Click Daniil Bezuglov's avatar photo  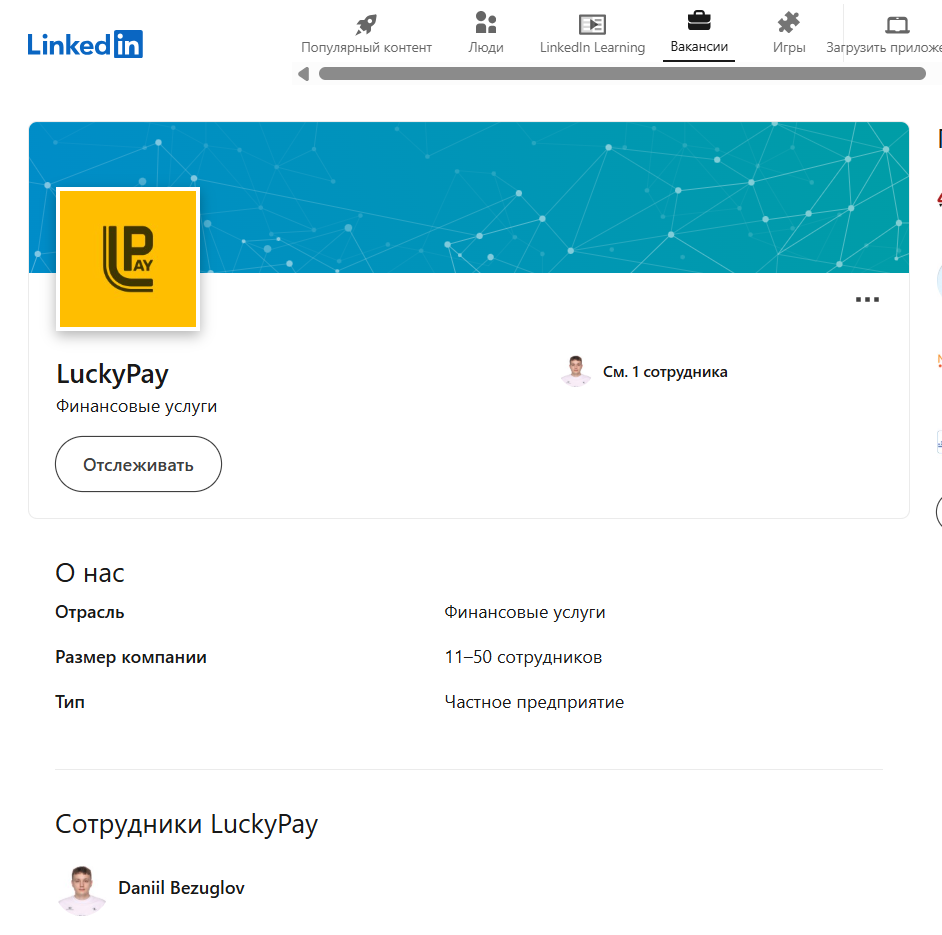82,890
